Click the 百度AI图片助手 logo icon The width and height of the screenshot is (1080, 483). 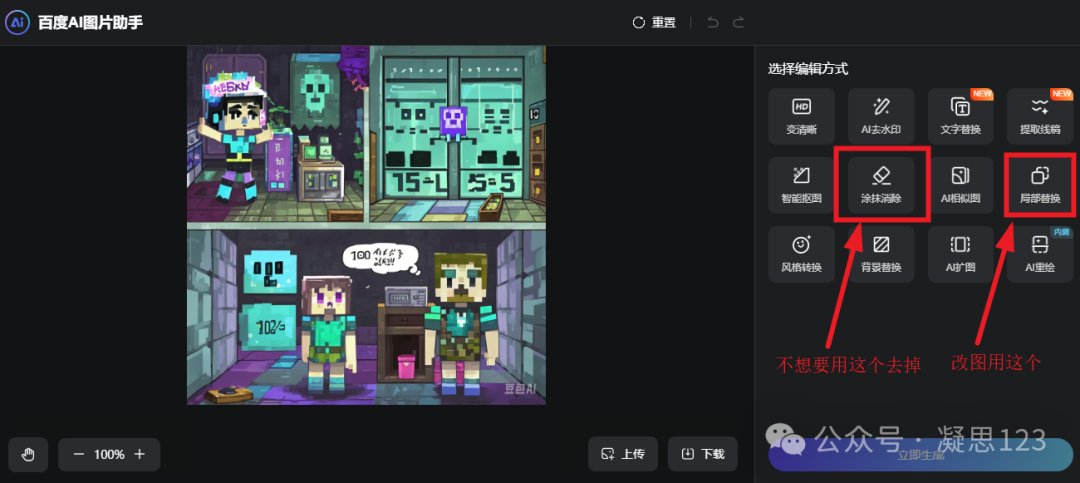[17, 23]
